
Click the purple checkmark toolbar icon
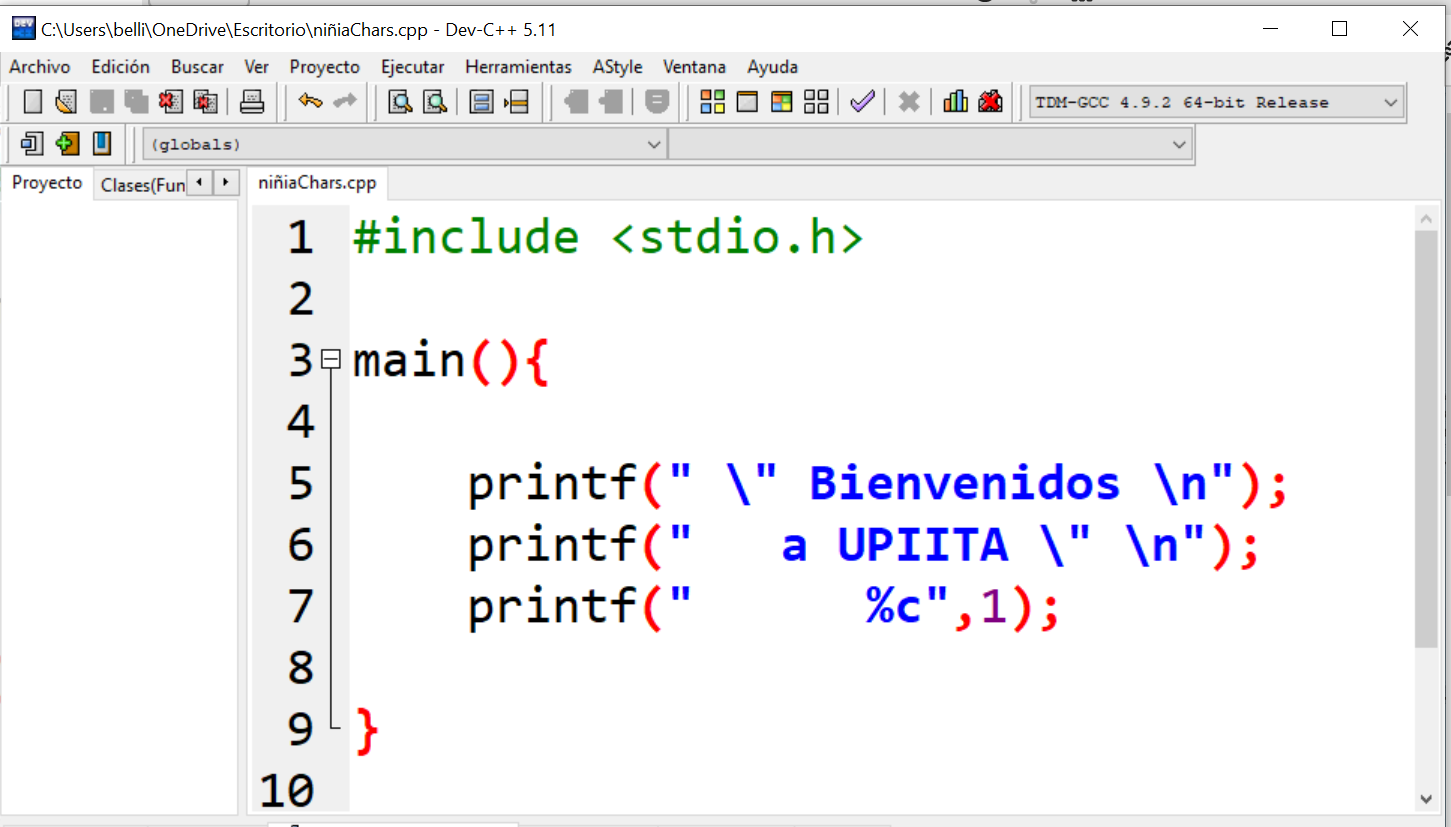click(862, 102)
